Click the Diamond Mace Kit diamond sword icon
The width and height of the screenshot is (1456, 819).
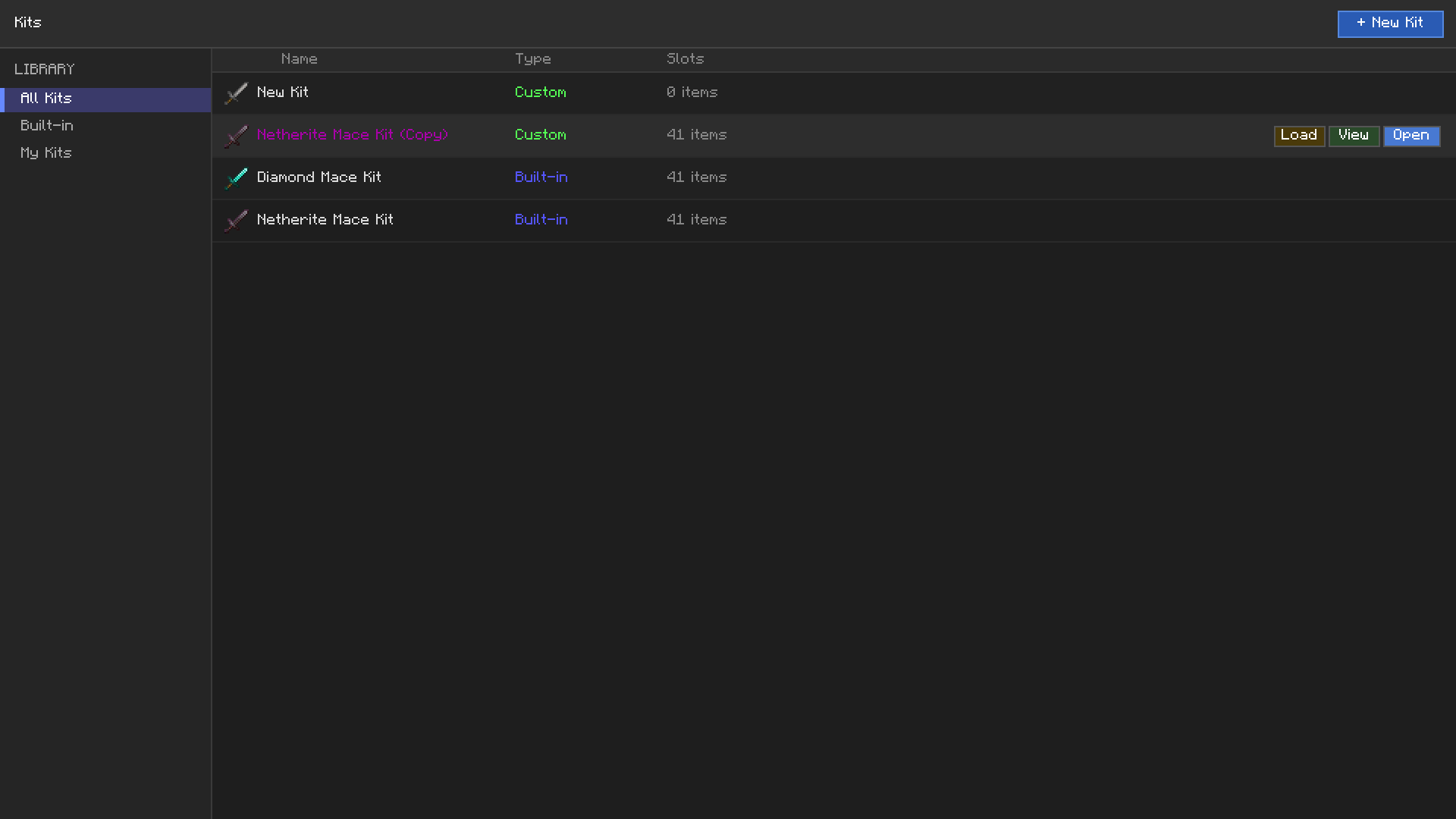236,178
